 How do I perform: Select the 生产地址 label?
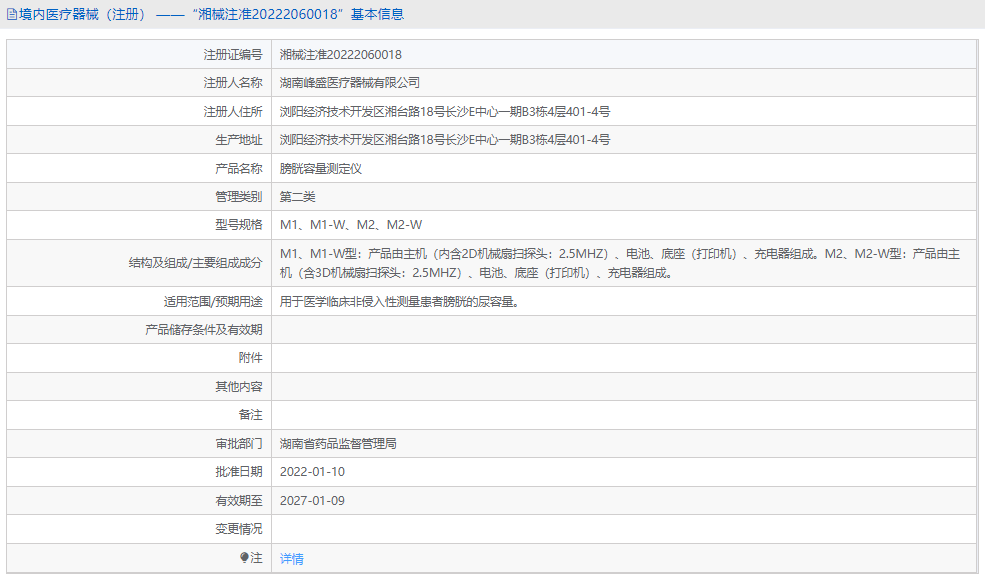tap(239, 140)
